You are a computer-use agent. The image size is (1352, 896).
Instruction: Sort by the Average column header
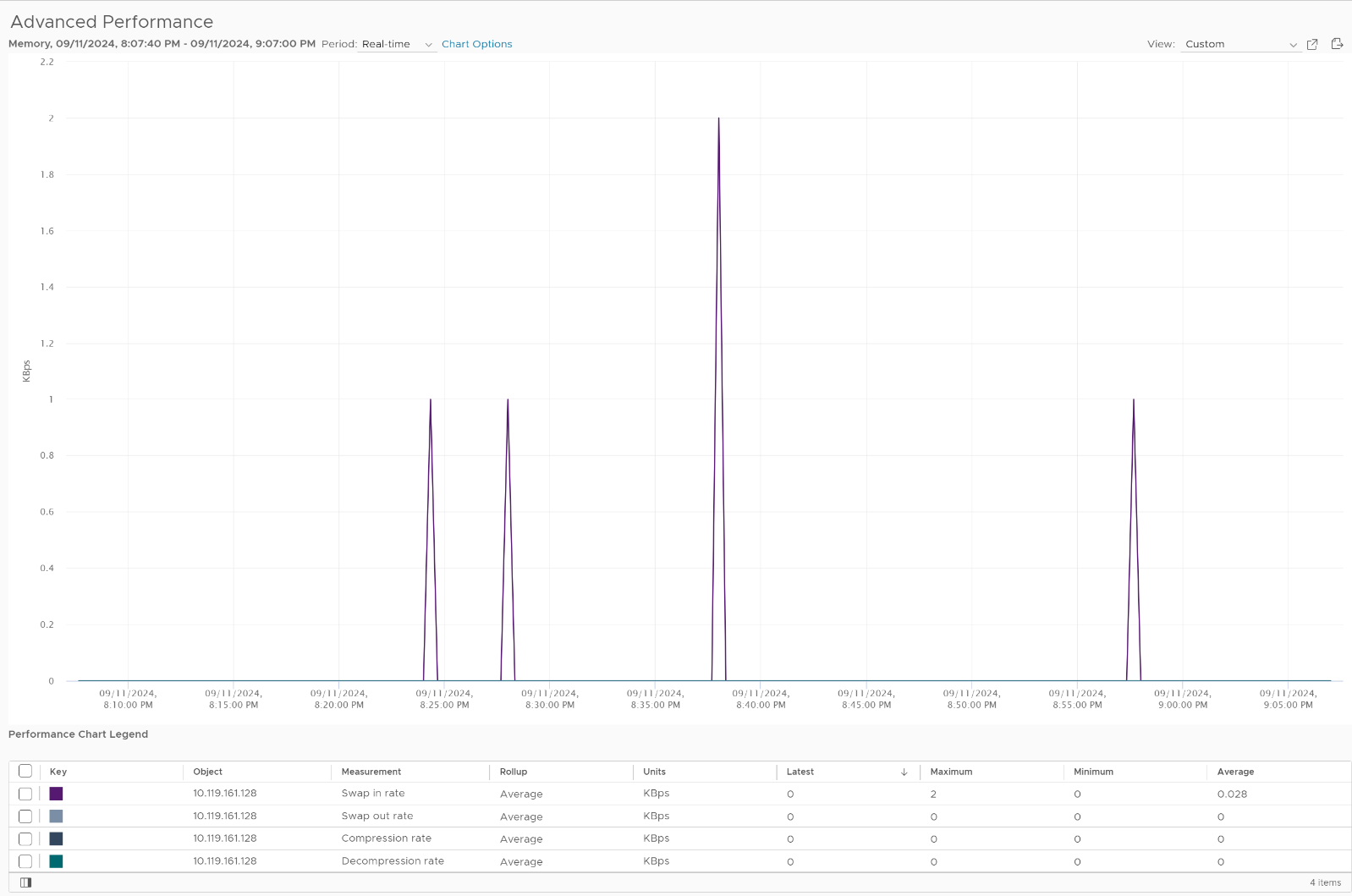point(1235,772)
